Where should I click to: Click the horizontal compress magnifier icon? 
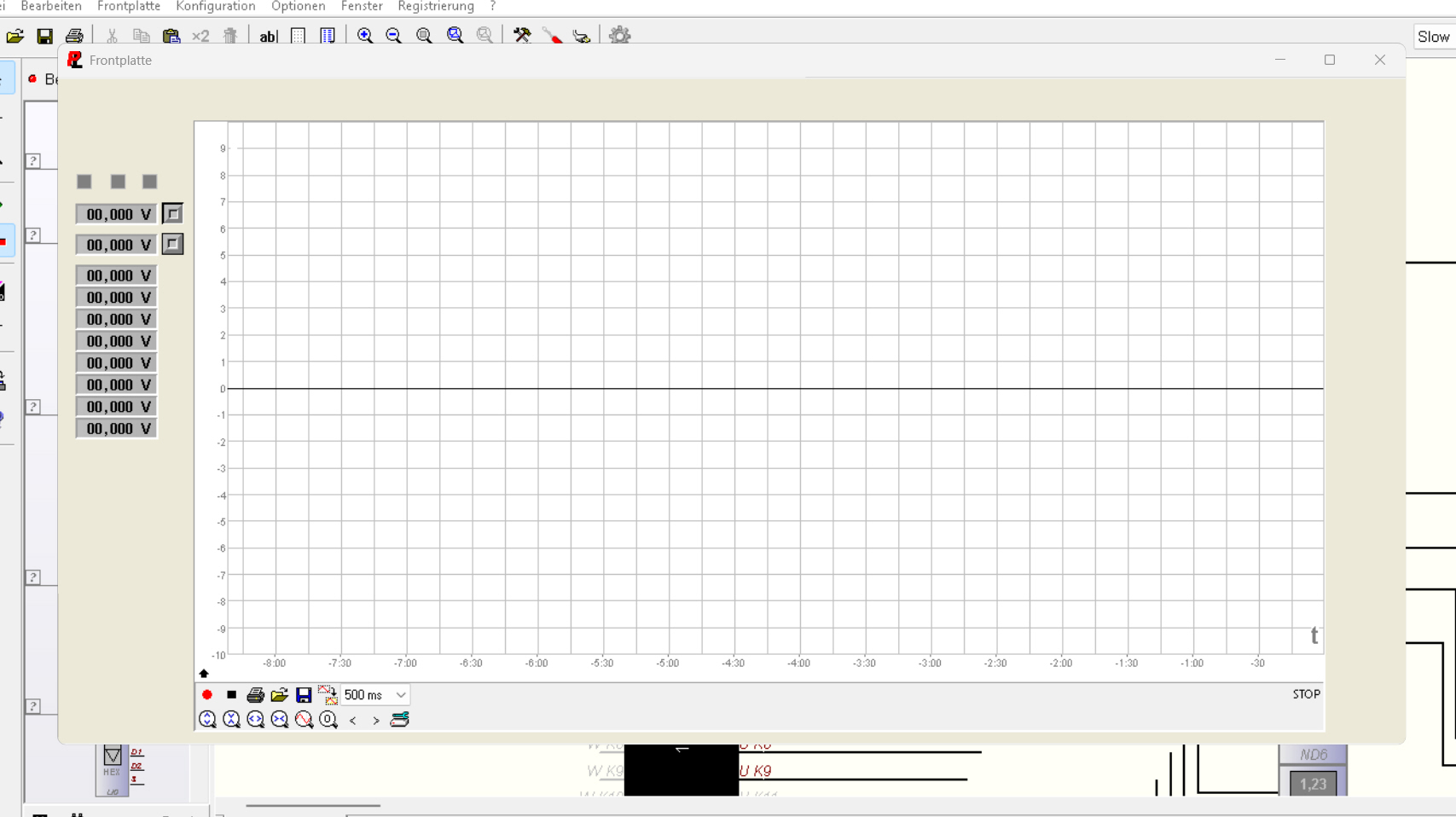(280, 720)
